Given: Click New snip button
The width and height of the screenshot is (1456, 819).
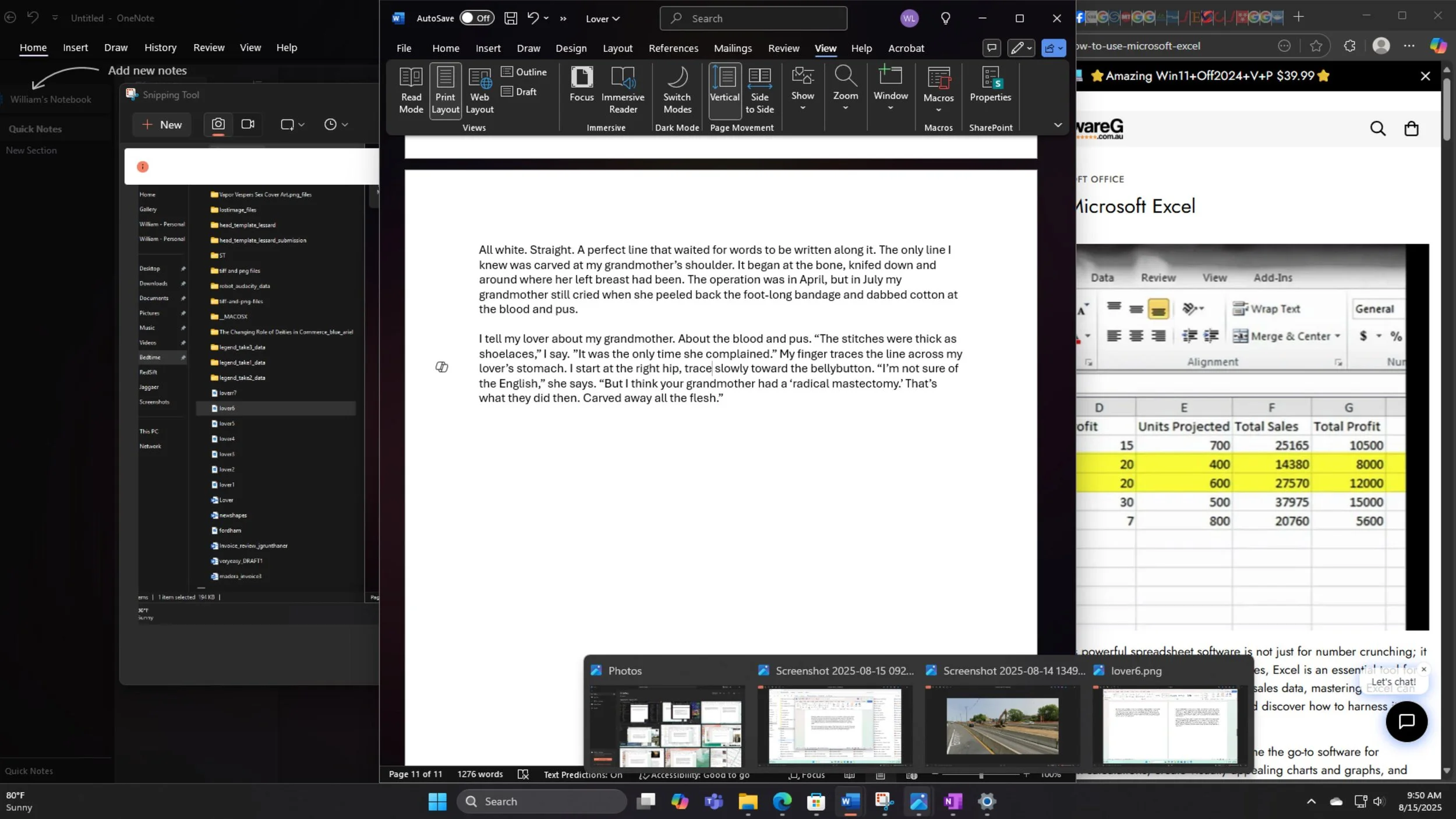Looking at the screenshot, I should tap(162, 125).
